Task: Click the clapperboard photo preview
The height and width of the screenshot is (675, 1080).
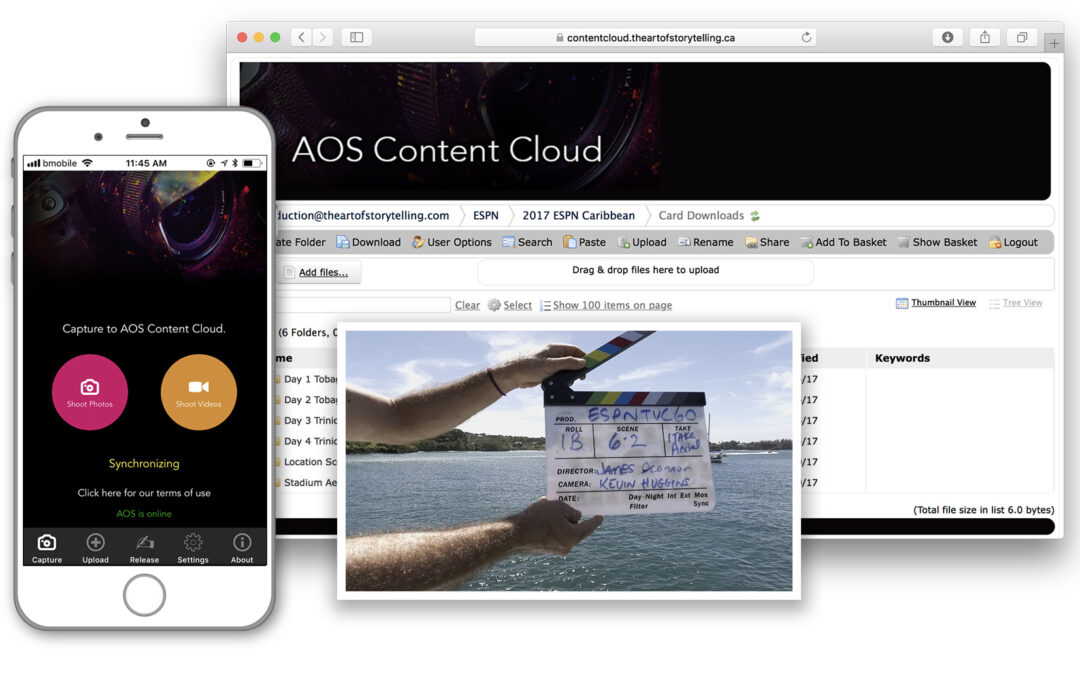Action: (x=569, y=461)
